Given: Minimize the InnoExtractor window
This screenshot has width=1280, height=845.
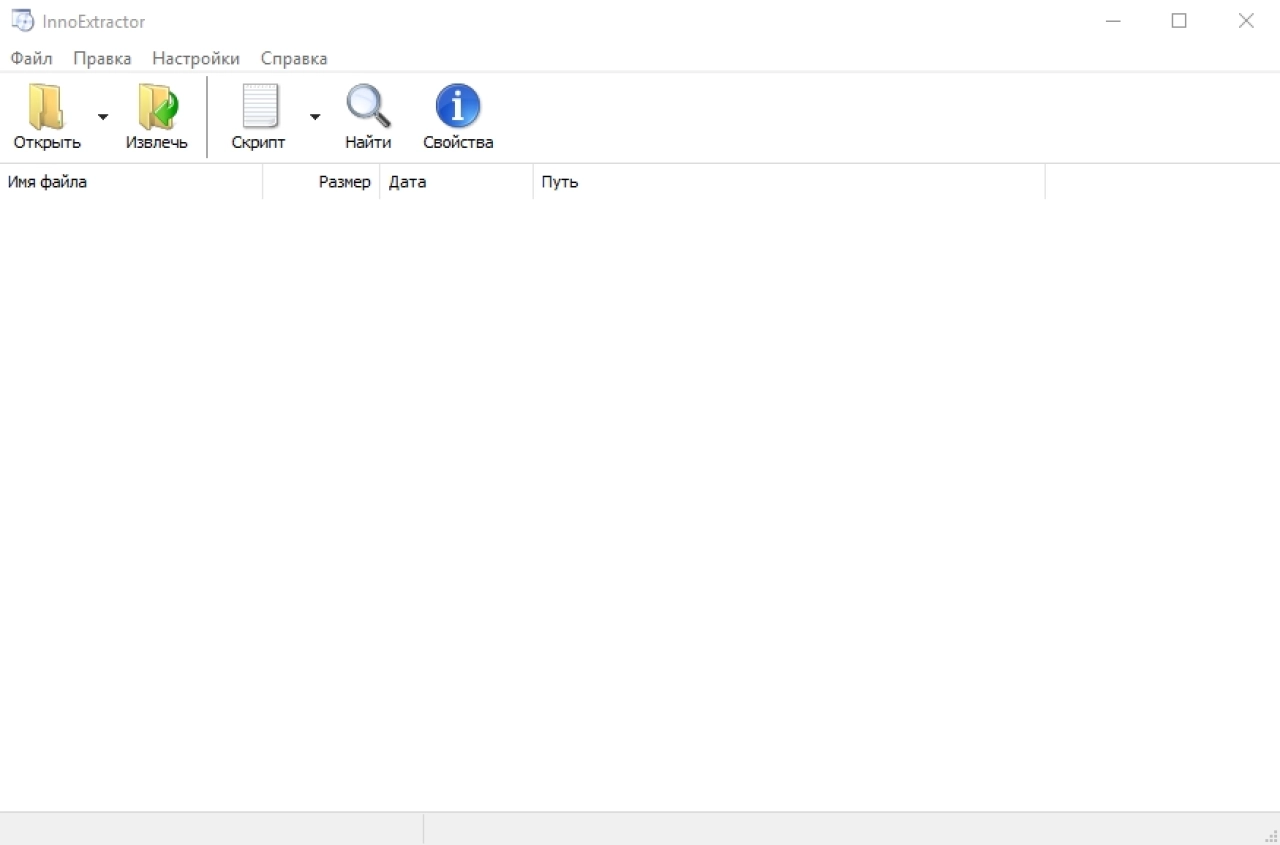Looking at the screenshot, I should 1113,20.
